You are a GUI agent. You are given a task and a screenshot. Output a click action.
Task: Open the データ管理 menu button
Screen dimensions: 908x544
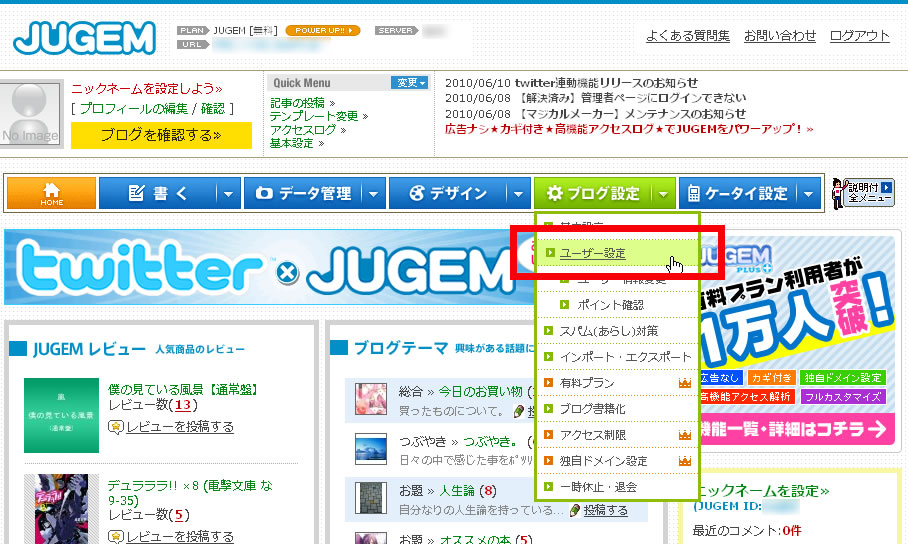click(x=303, y=193)
